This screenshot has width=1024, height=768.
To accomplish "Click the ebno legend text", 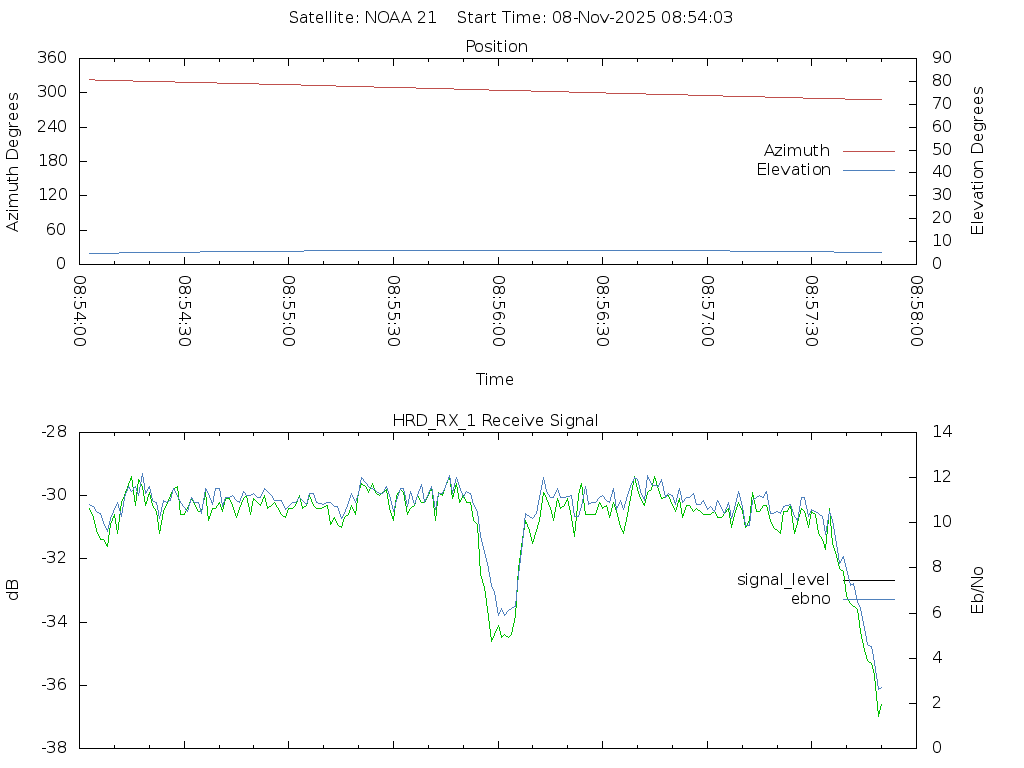I will coord(810,599).
